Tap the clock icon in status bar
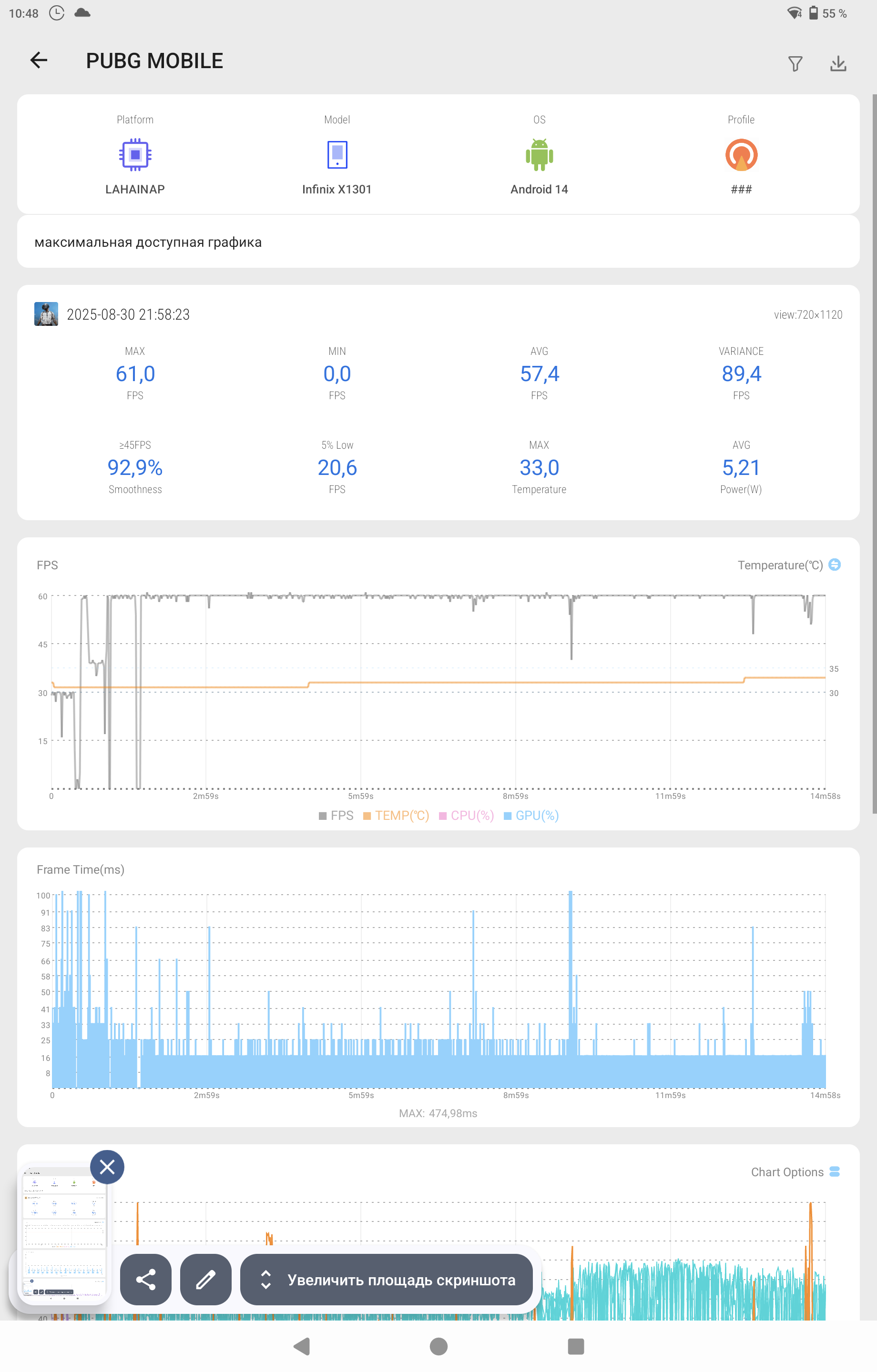The width and height of the screenshot is (877, 1372). [x=56, y=12]
